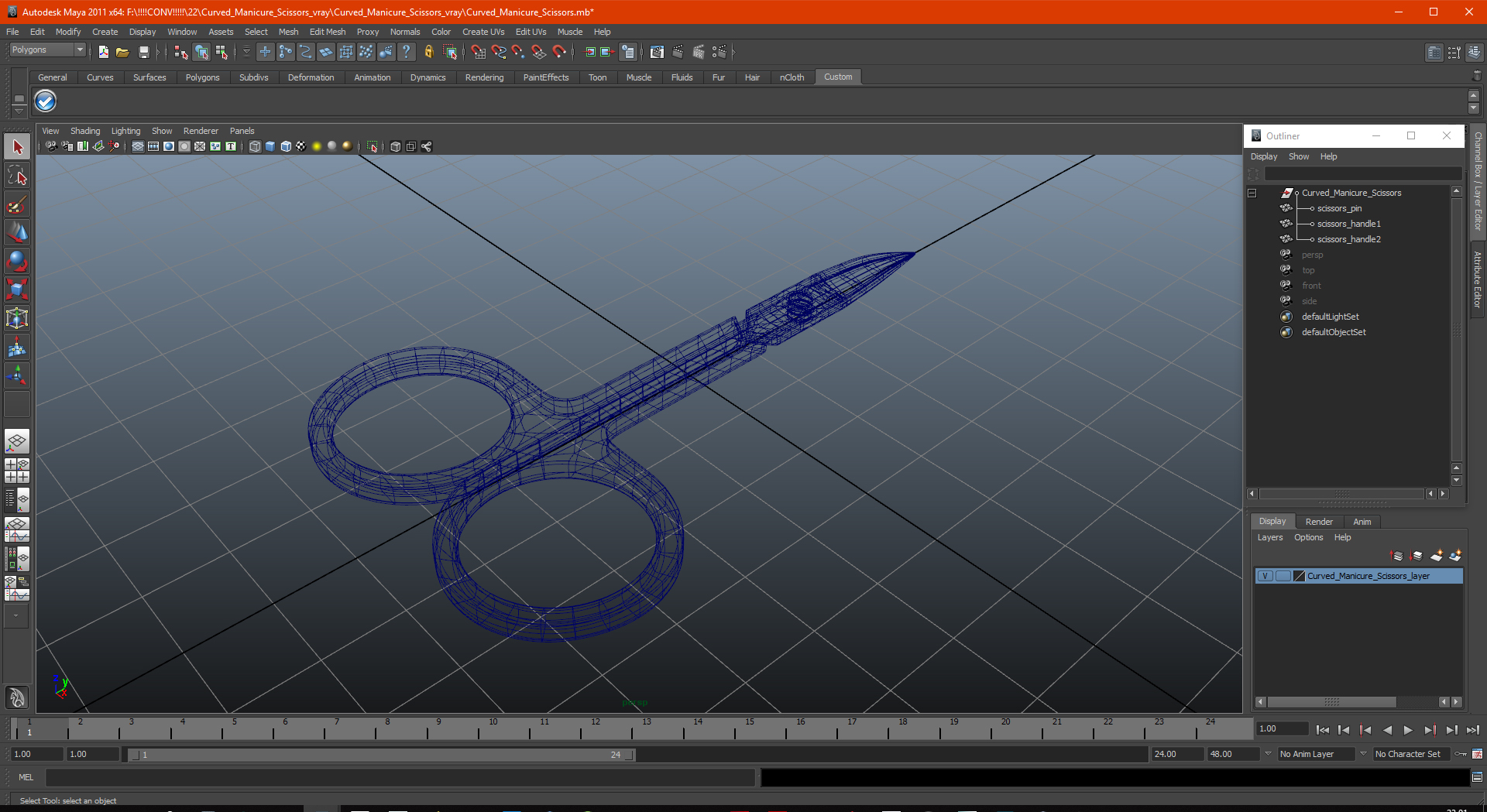
Task: Click the IPR render icon
Action: tap(699, 52)
